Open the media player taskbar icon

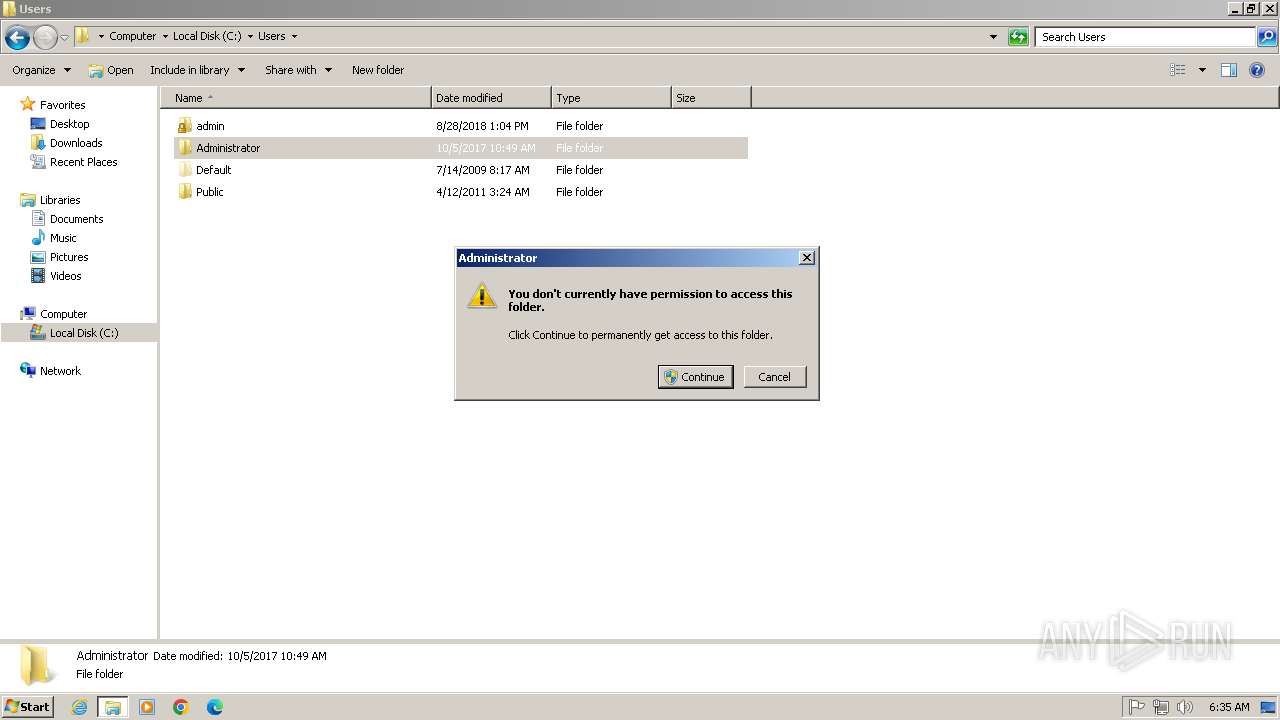point(147,707)
